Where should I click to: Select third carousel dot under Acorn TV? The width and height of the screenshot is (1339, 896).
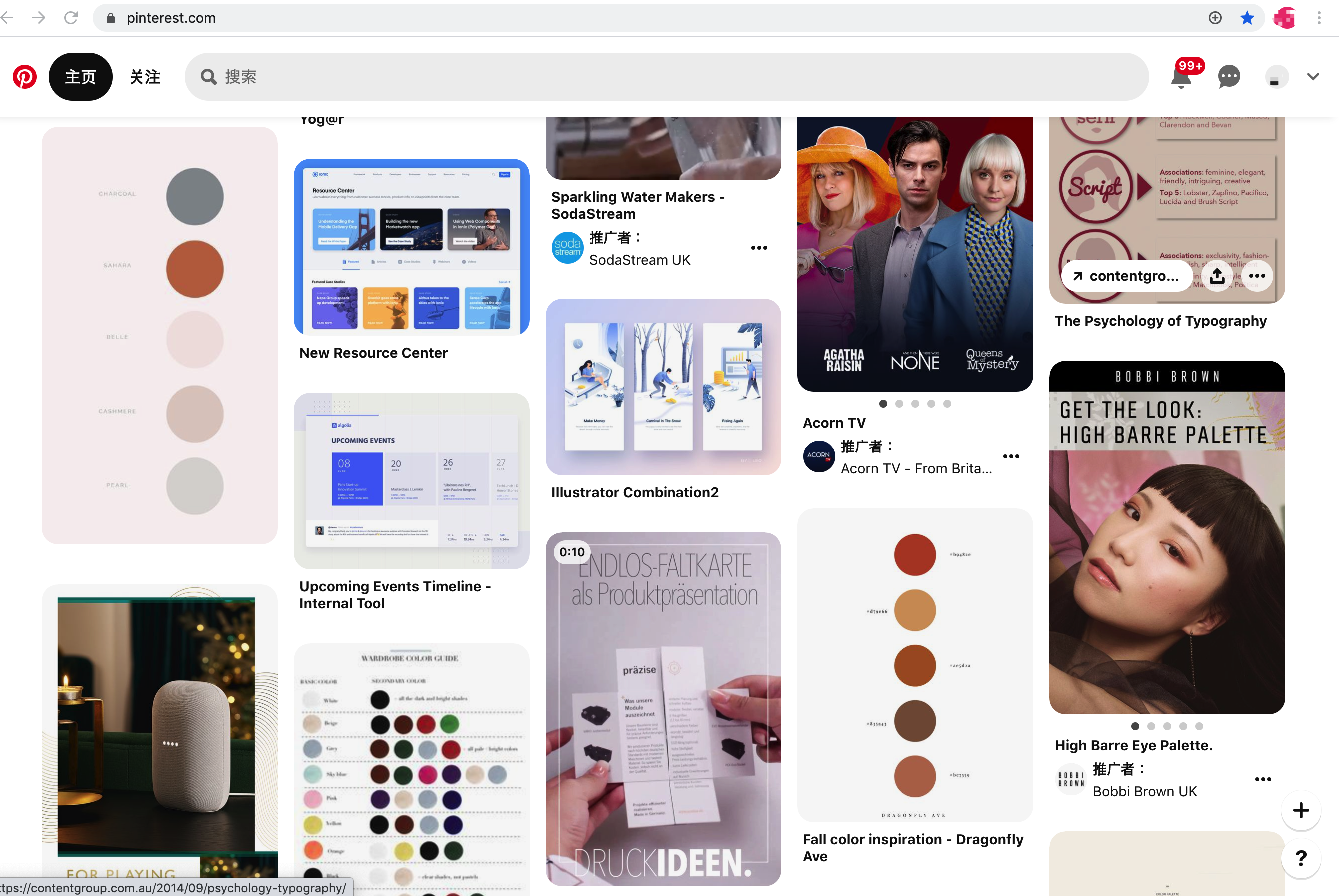click(x=915, y=404)
